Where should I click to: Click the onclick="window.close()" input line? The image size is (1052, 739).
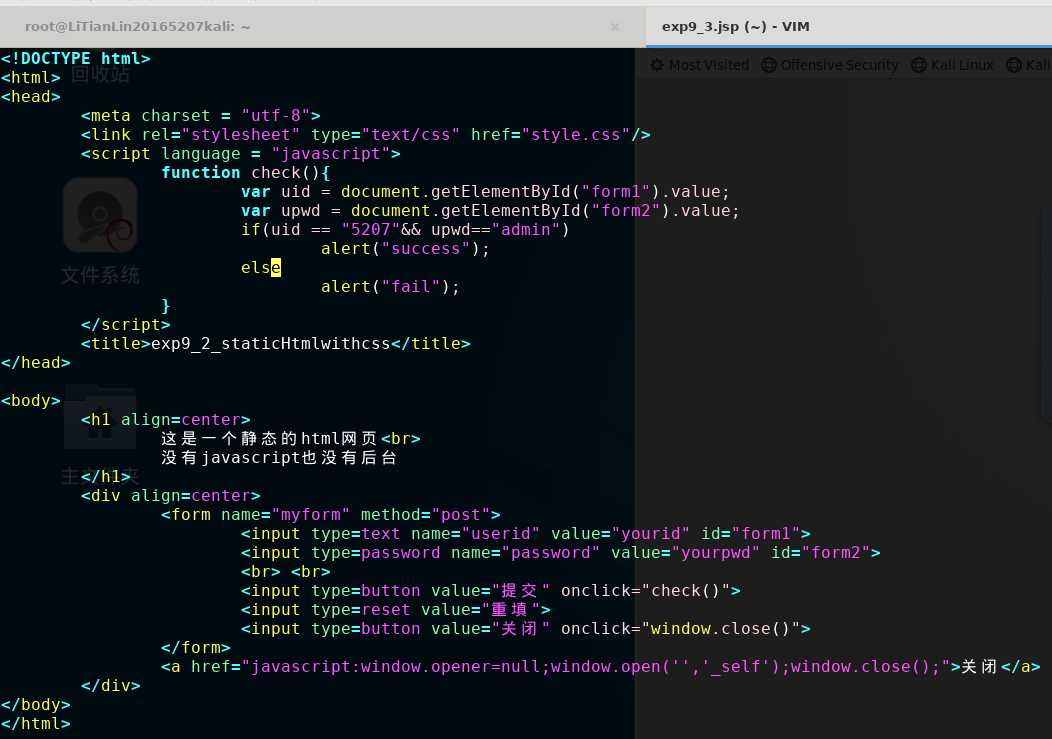click(526, 629)
